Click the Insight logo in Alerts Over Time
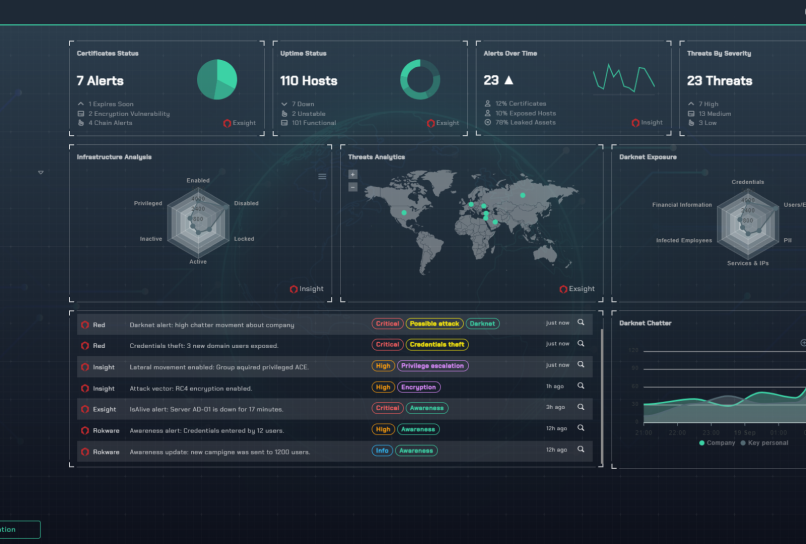This screenshot has width=806, height=544. click(646, 123)
